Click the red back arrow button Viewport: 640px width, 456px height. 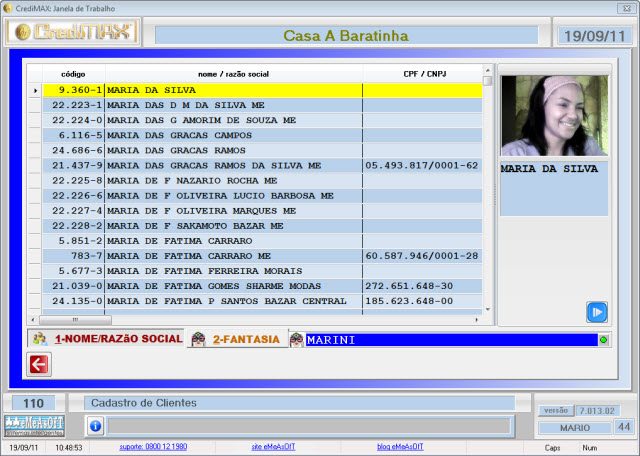(x=39, y=365)
